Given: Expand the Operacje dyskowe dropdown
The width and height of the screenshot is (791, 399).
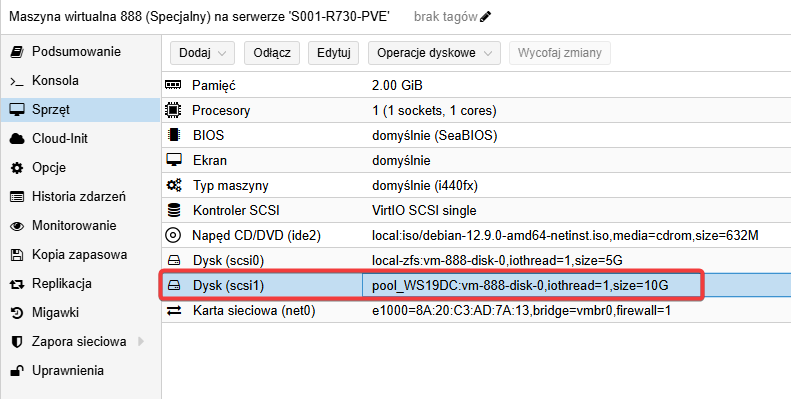Looking at the screenshot, I should [x=434, y=53].
